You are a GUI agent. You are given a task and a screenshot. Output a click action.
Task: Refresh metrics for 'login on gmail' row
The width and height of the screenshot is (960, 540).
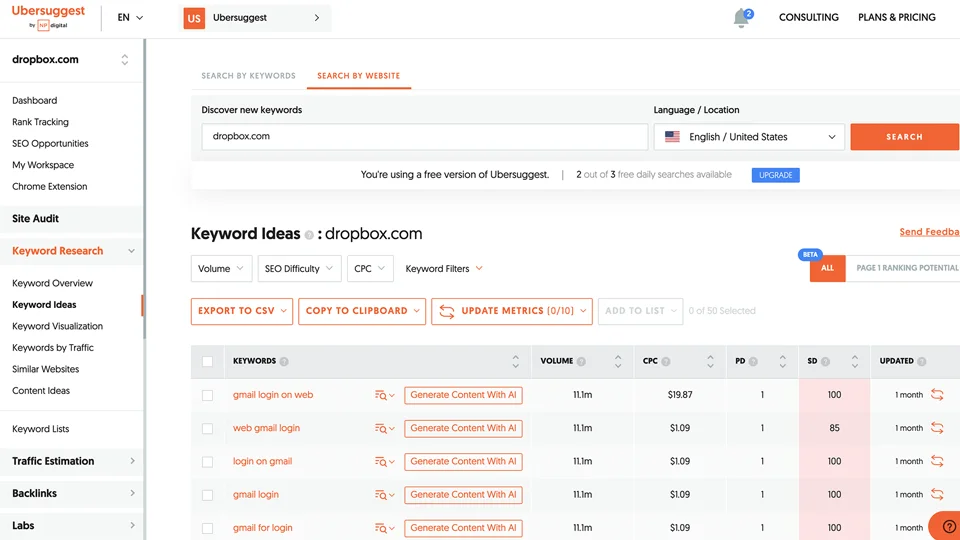(x=937, y=461)
